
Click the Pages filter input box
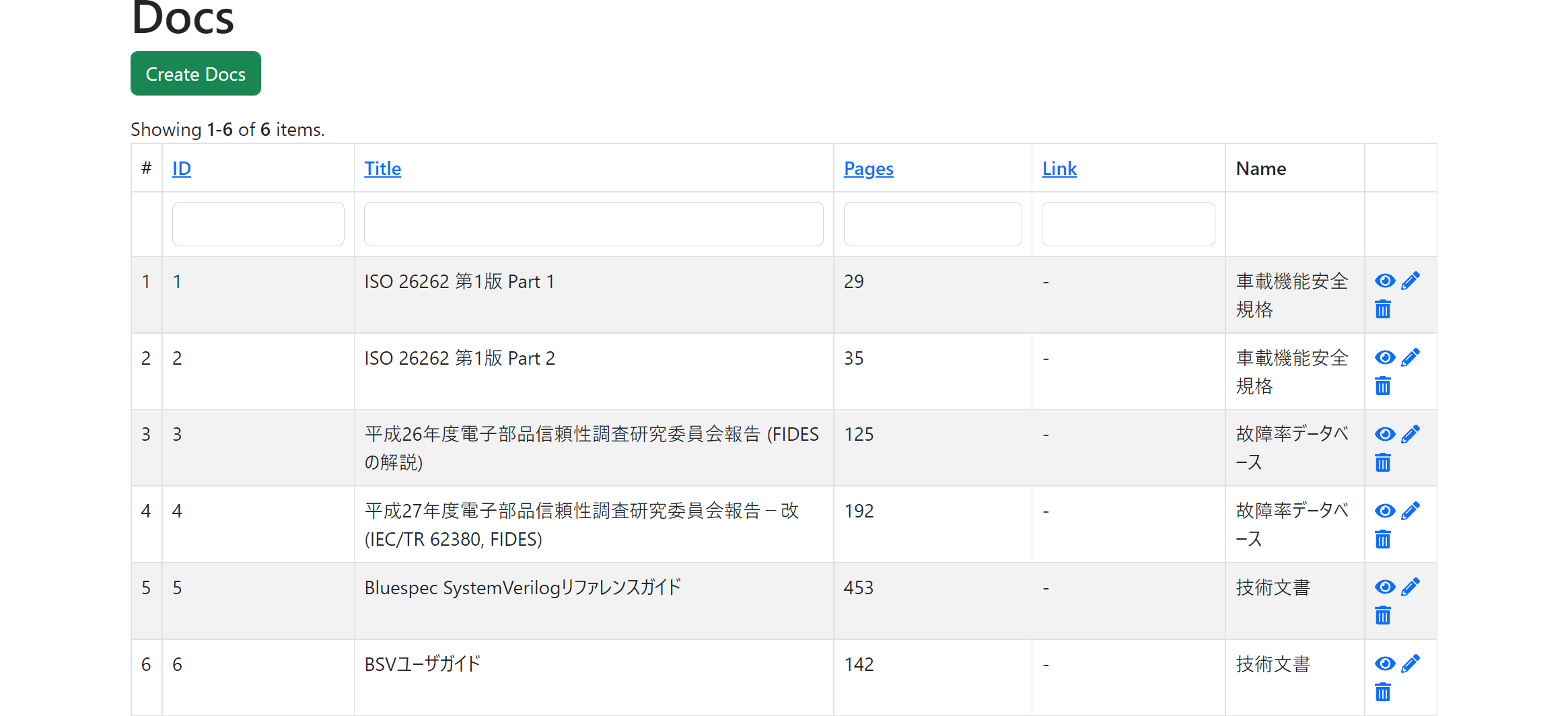pyautogui.click(x=933, y=224)
